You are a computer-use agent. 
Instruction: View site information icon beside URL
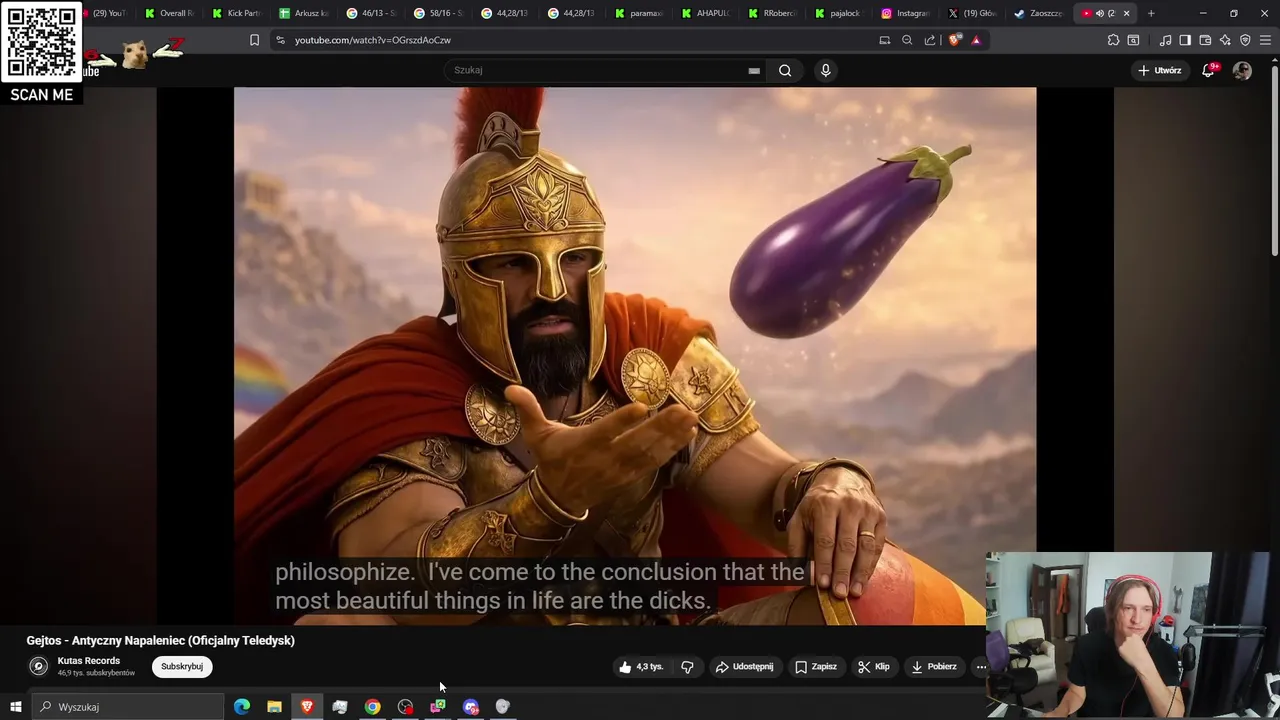coord(280,40)
